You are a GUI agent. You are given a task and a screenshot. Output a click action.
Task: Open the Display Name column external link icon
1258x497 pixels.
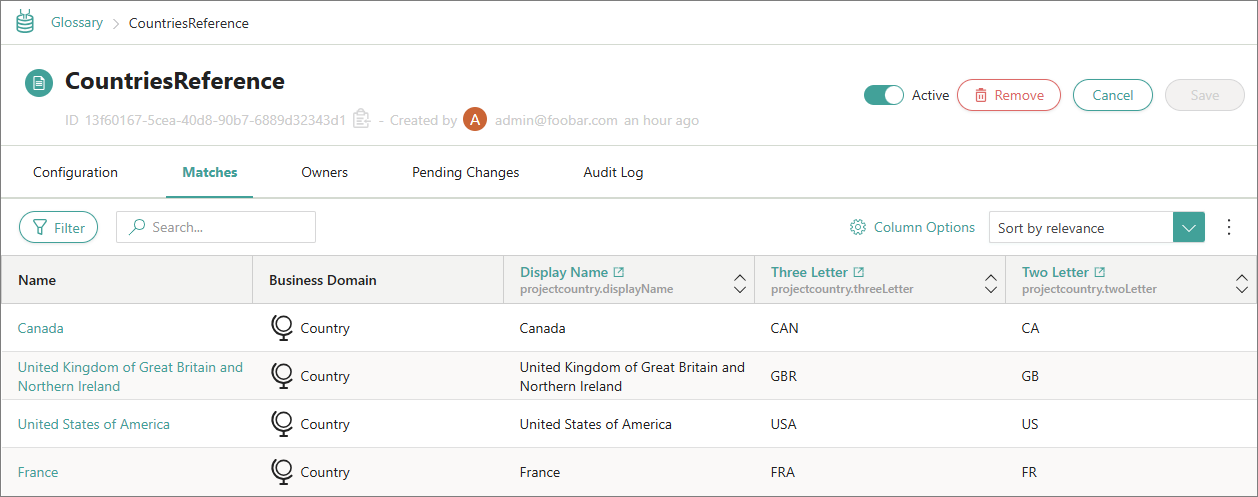(x=619, y=272)
